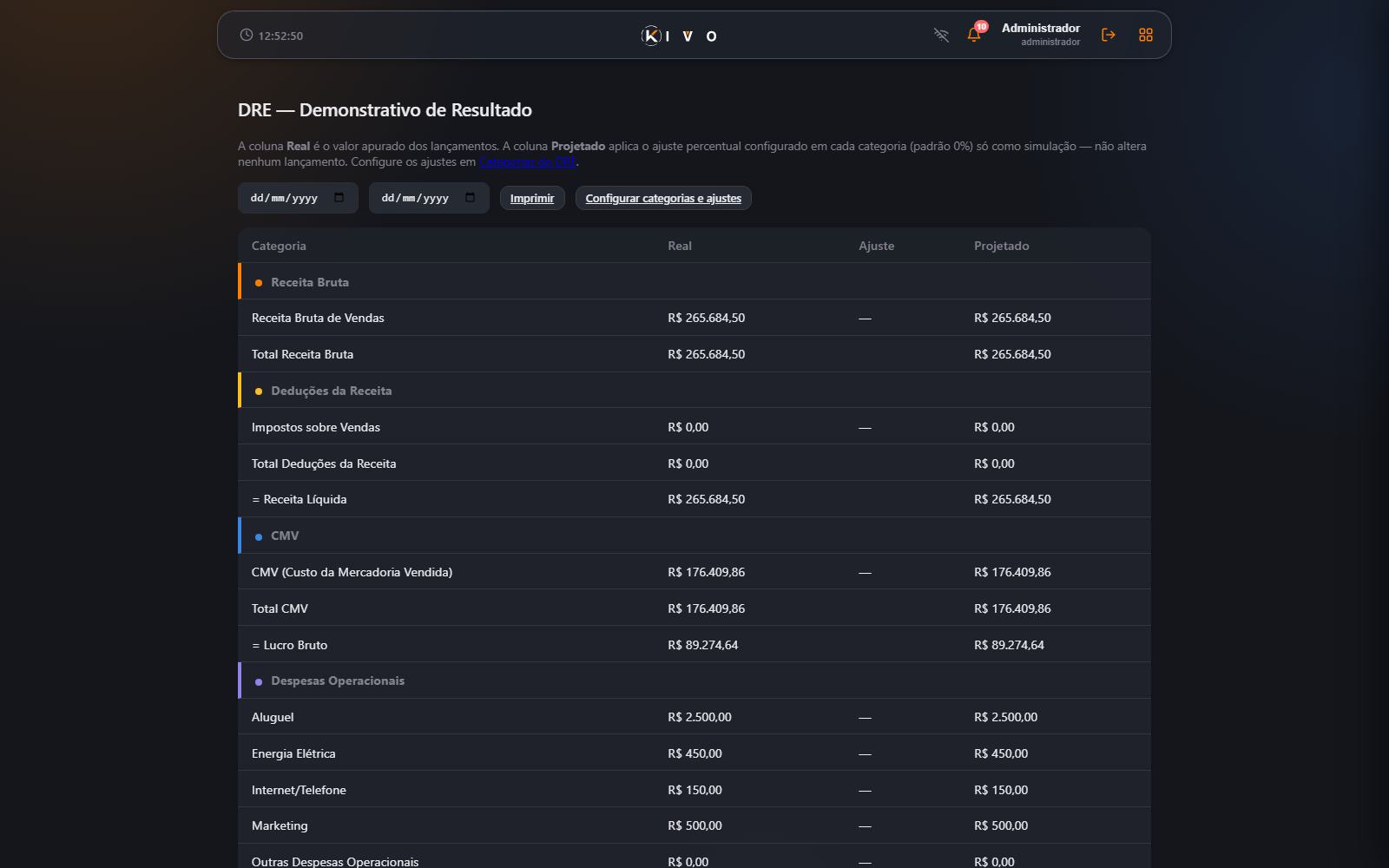Select the = Lucro Bruto row label
Screen dimensions: 1389x868
point(289,645)
